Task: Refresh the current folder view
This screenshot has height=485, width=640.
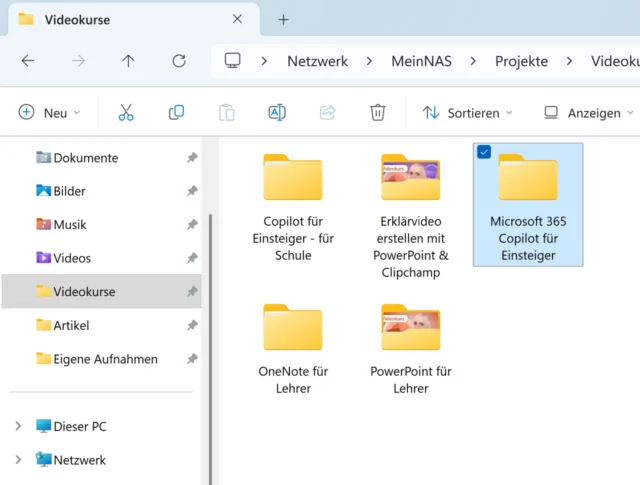Action: pos(179,61)
